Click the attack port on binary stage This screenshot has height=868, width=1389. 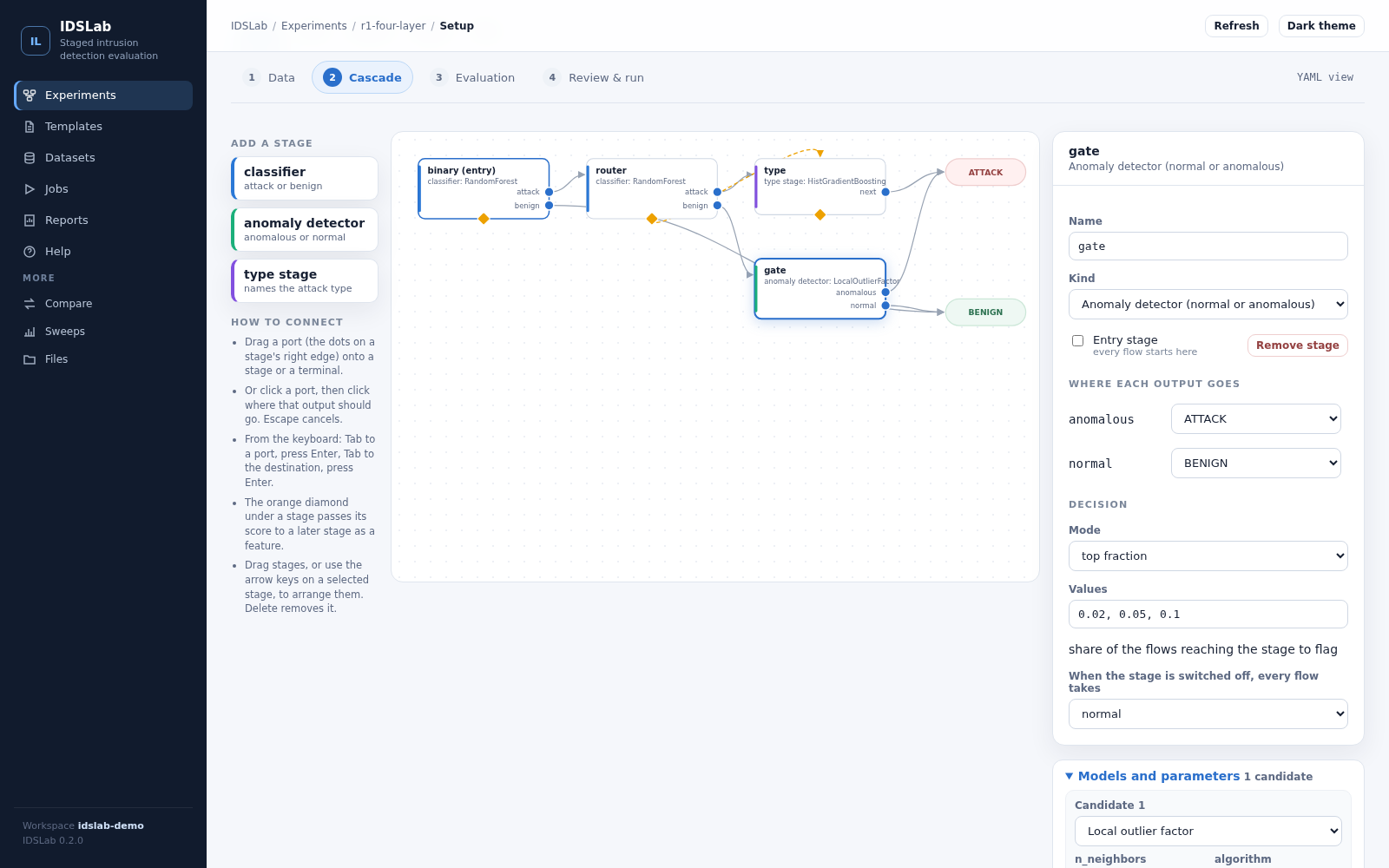(x=549, y=192)
